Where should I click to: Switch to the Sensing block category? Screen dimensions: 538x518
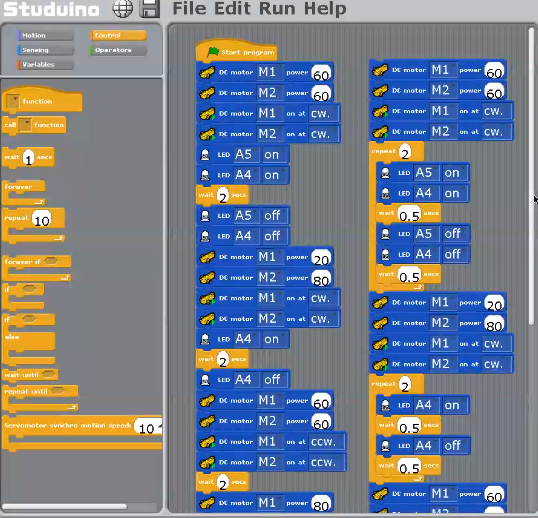pyautogui.click(x=45, y=50)
